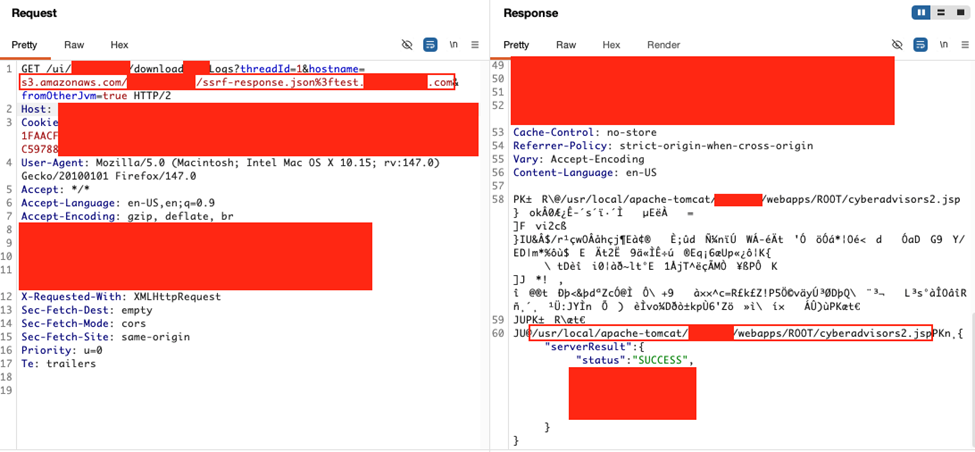Select Pretty tab in Request panel
Viewport: 975px width, 452px height.
[x=24, y=45]
